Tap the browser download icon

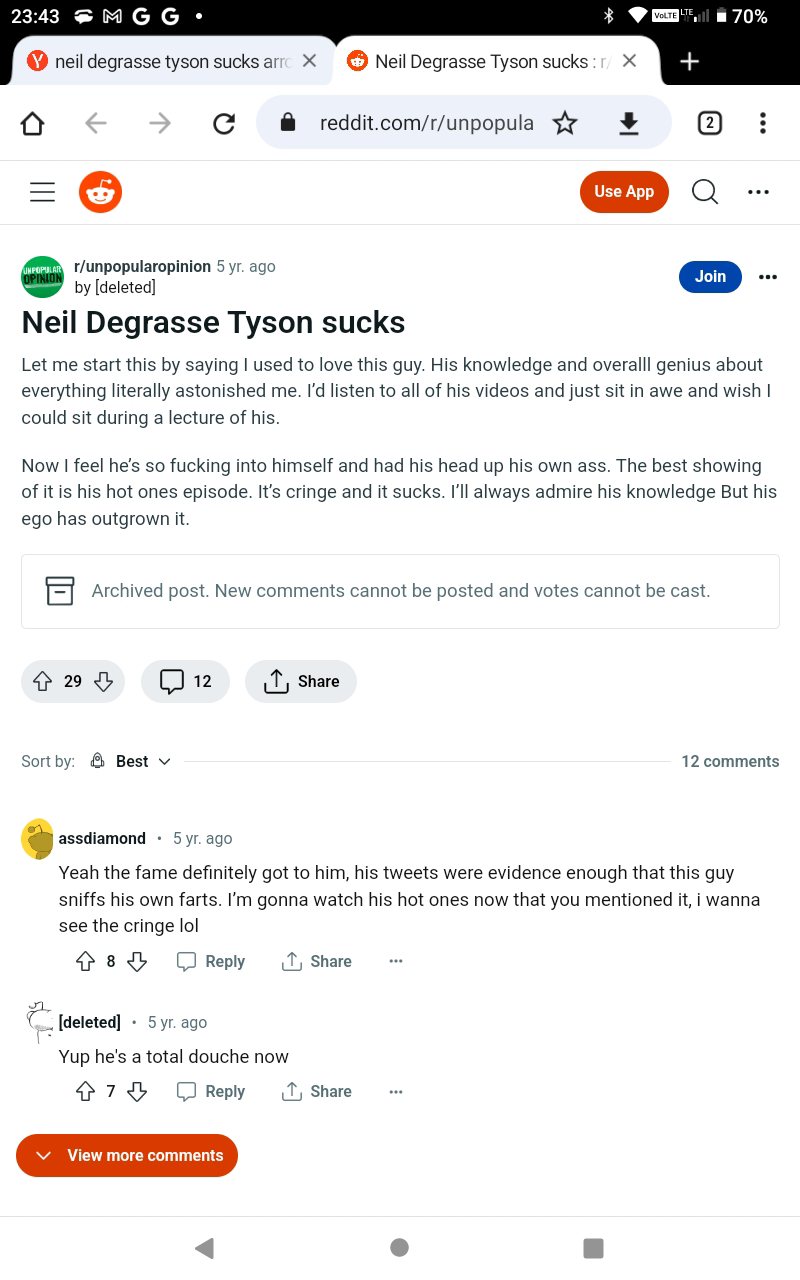point(629,123)
